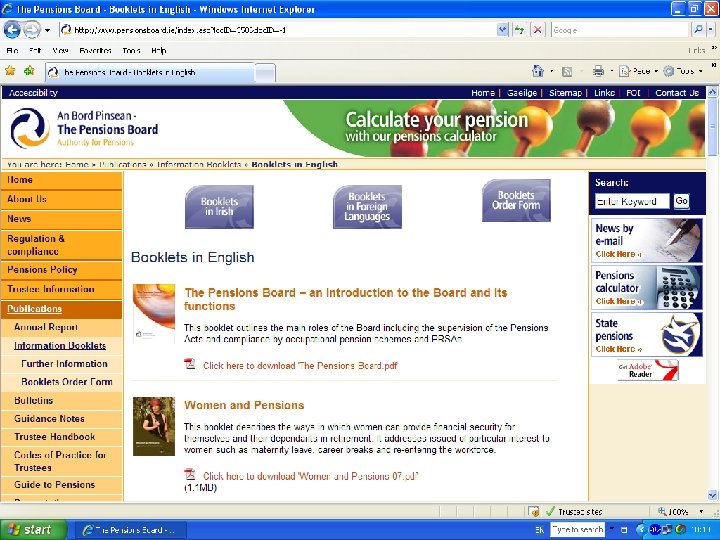The image size is (720, 540).
Task: Open the Tools menu in menu bar
Action: (131, 51)
